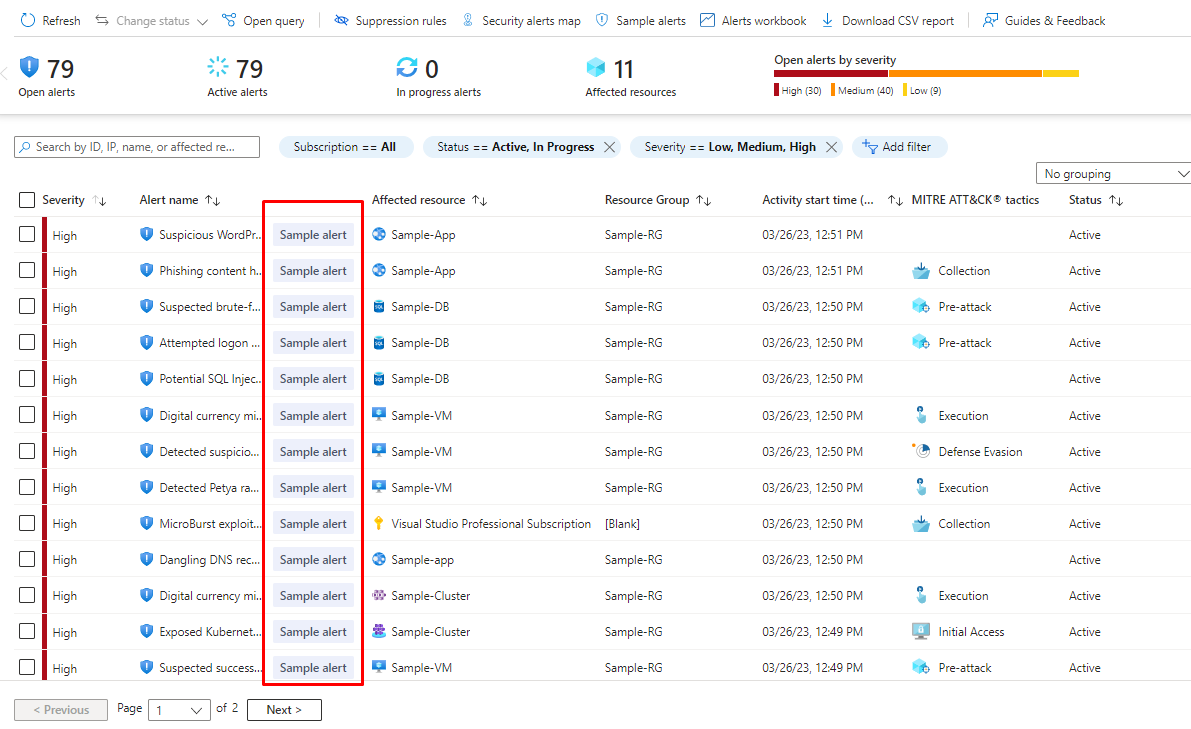The image size is (1191, 729).
Task: Open the page number dropdown
Action: click(179, 710)
